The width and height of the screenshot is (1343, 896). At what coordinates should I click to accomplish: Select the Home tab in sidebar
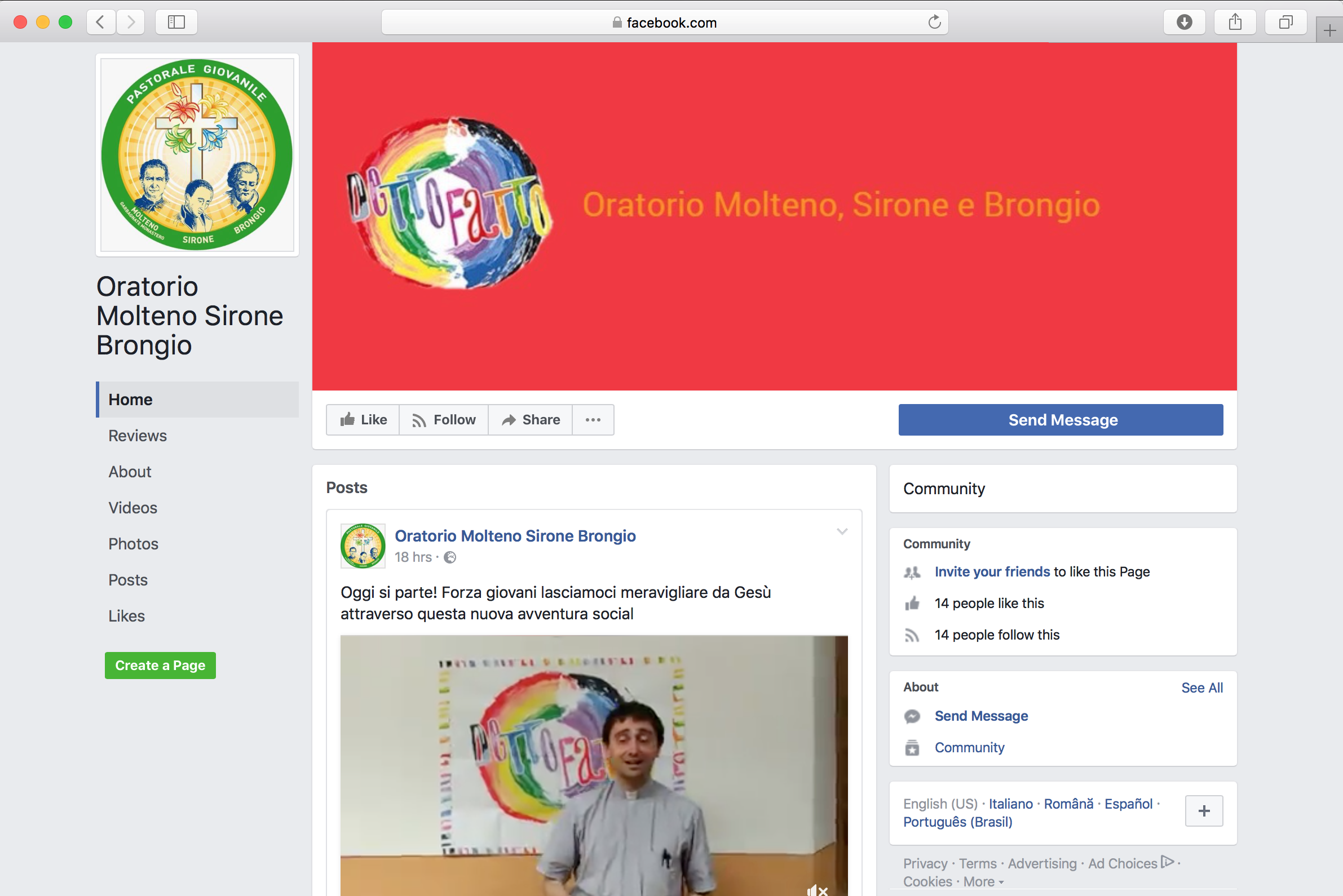coord(197,400)
